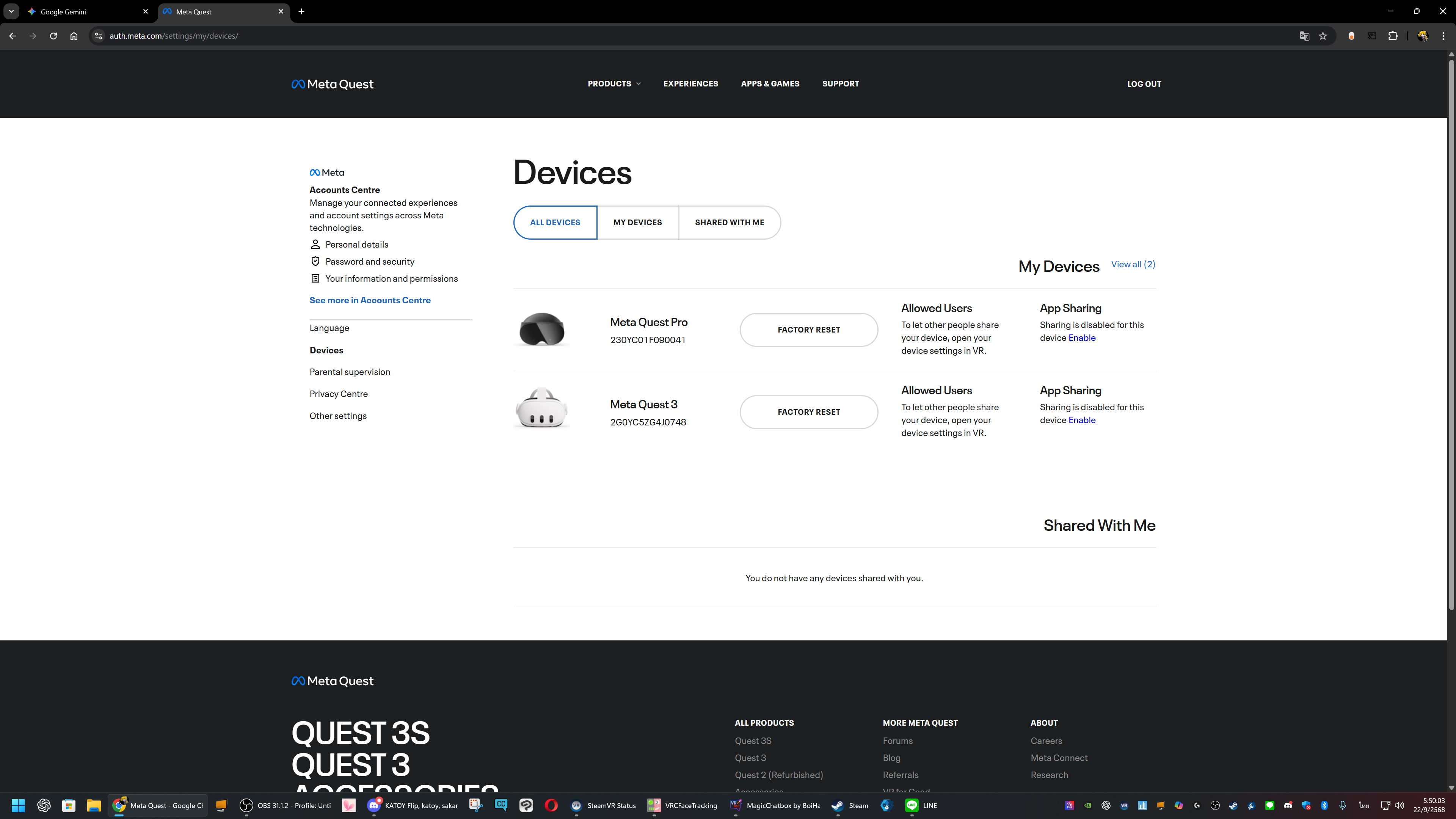Image resolution: width=1456 pixels, height=819 pixels.
Task: Open the Quest 3 footer link
Action: point(750,758)
